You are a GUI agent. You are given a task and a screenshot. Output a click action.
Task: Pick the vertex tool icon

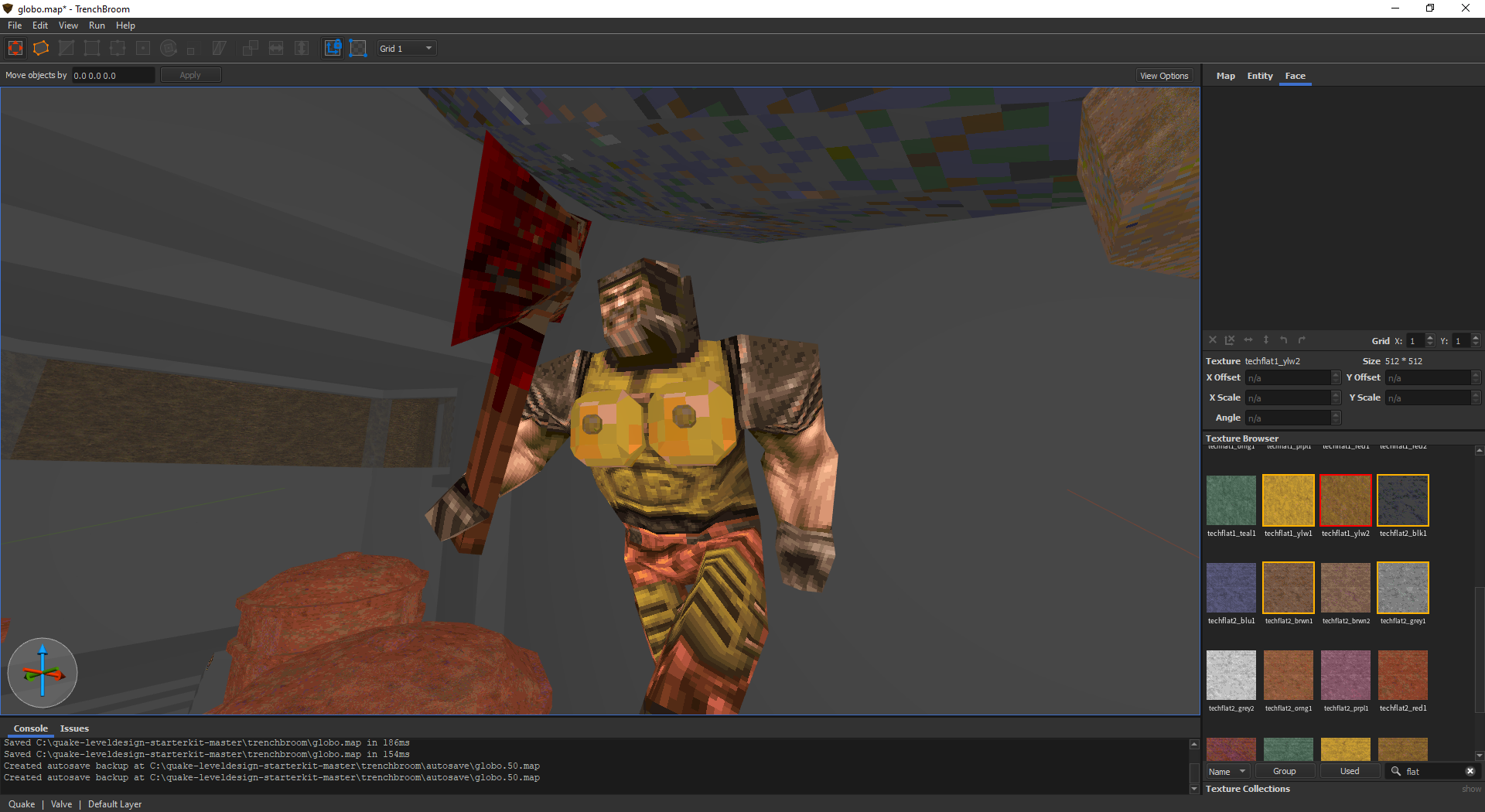coord(92,48)
